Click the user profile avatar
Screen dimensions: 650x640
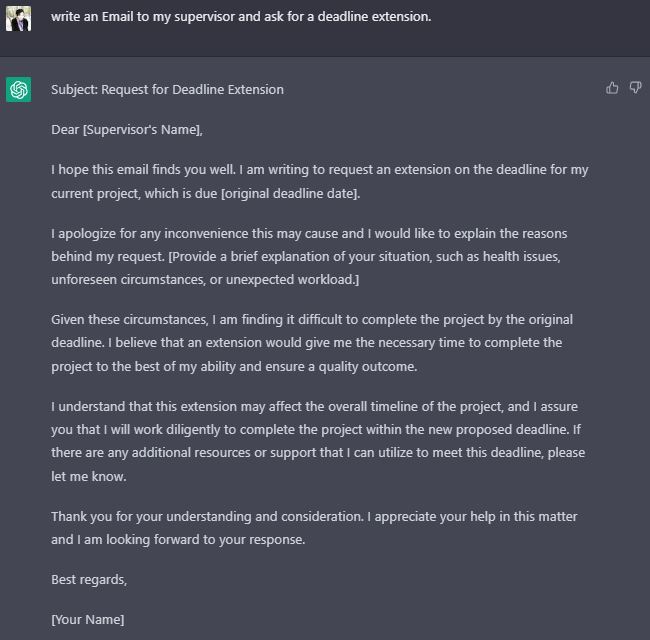(18, 19)
